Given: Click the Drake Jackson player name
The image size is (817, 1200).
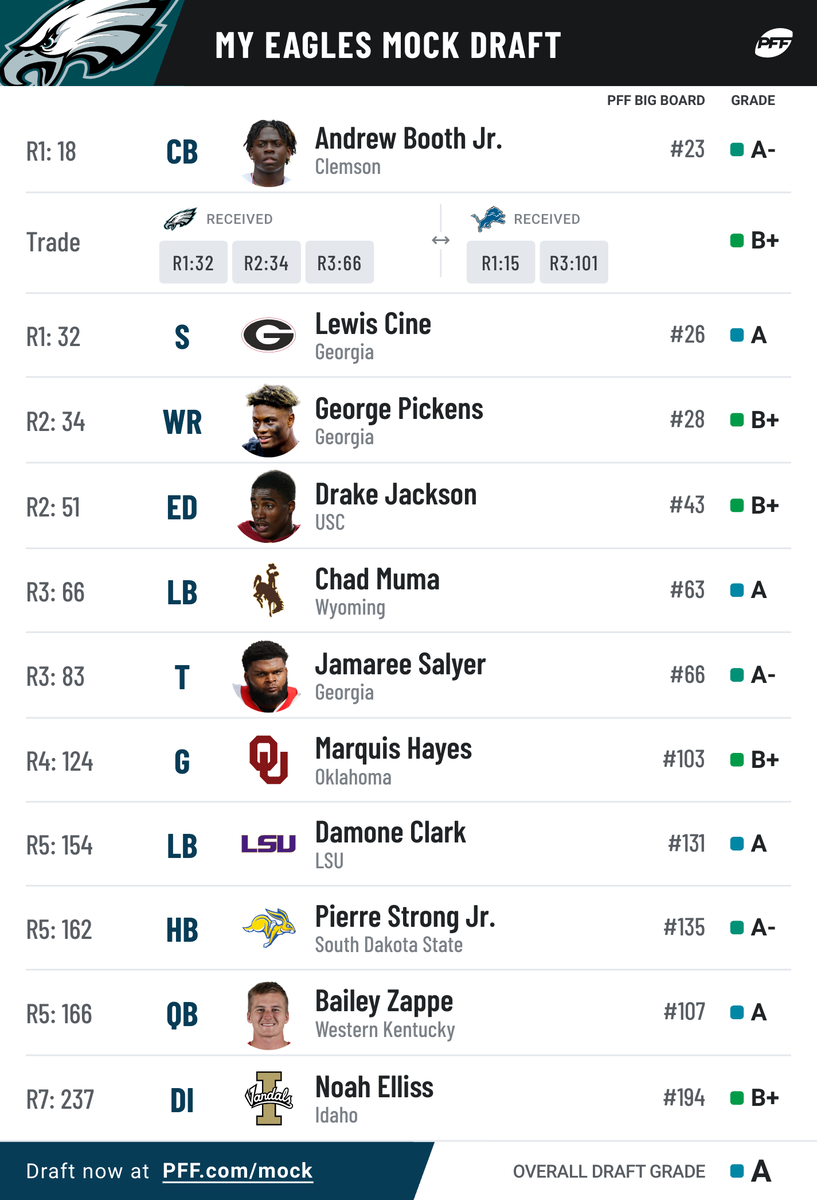Looking at the screenshot, I should 396,494.
